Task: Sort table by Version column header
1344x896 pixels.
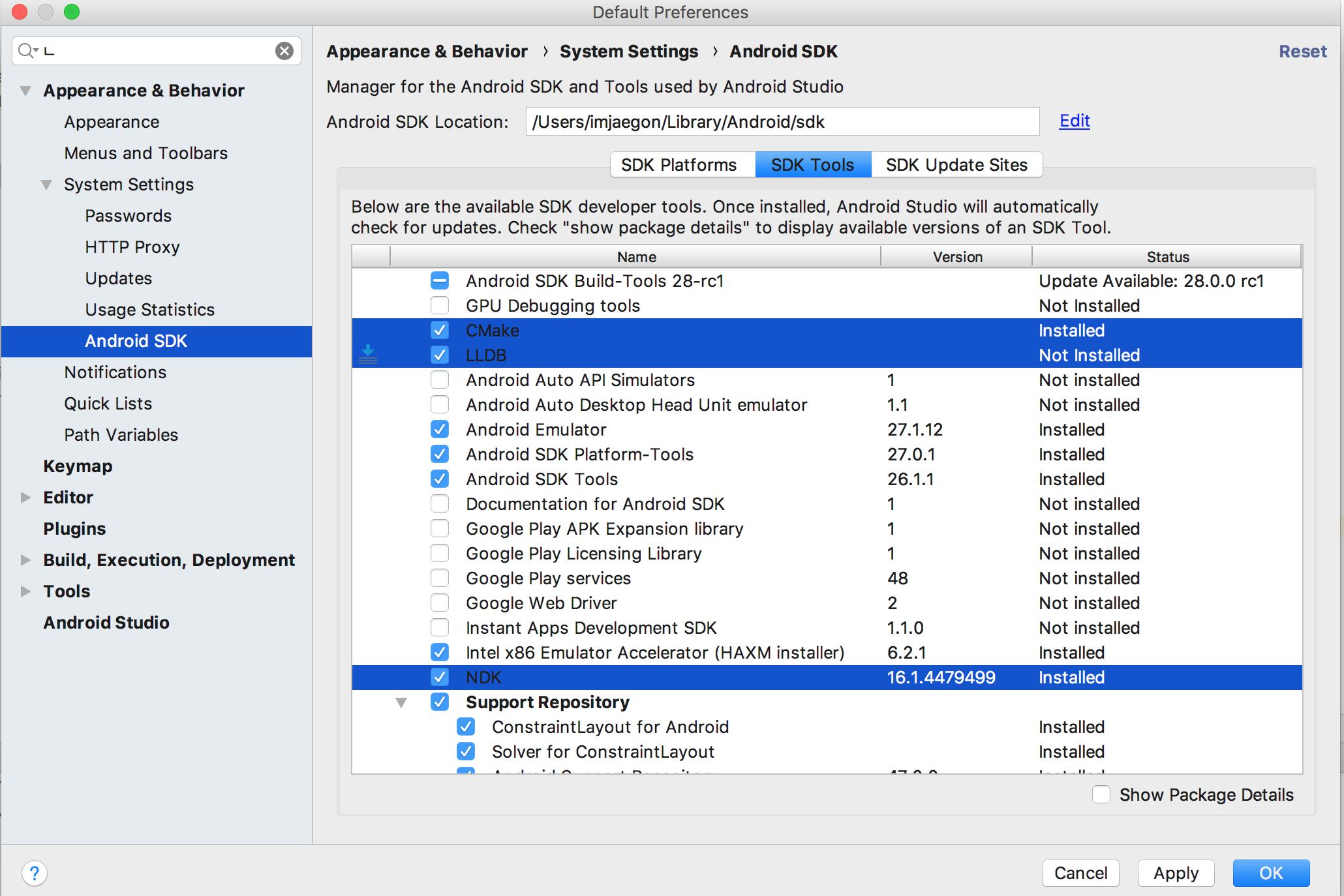Action: click(956, 256)
